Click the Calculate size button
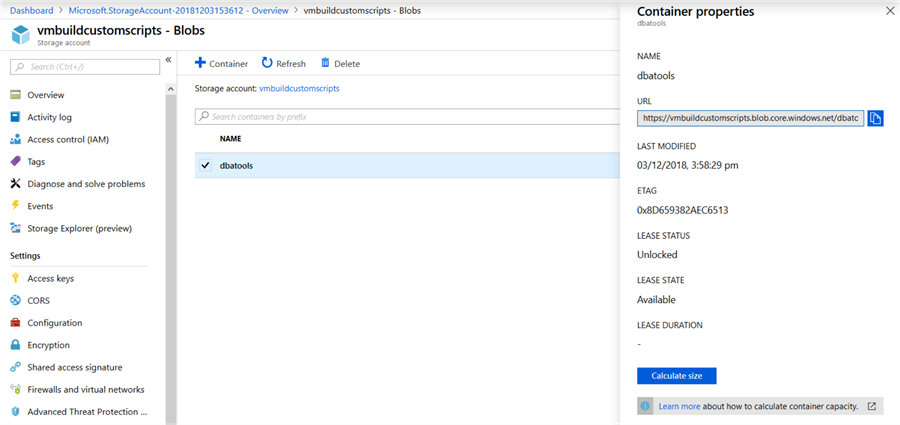The width and height of the screenshot is (900, 425). pyautogui.click(x=677, y=376)
